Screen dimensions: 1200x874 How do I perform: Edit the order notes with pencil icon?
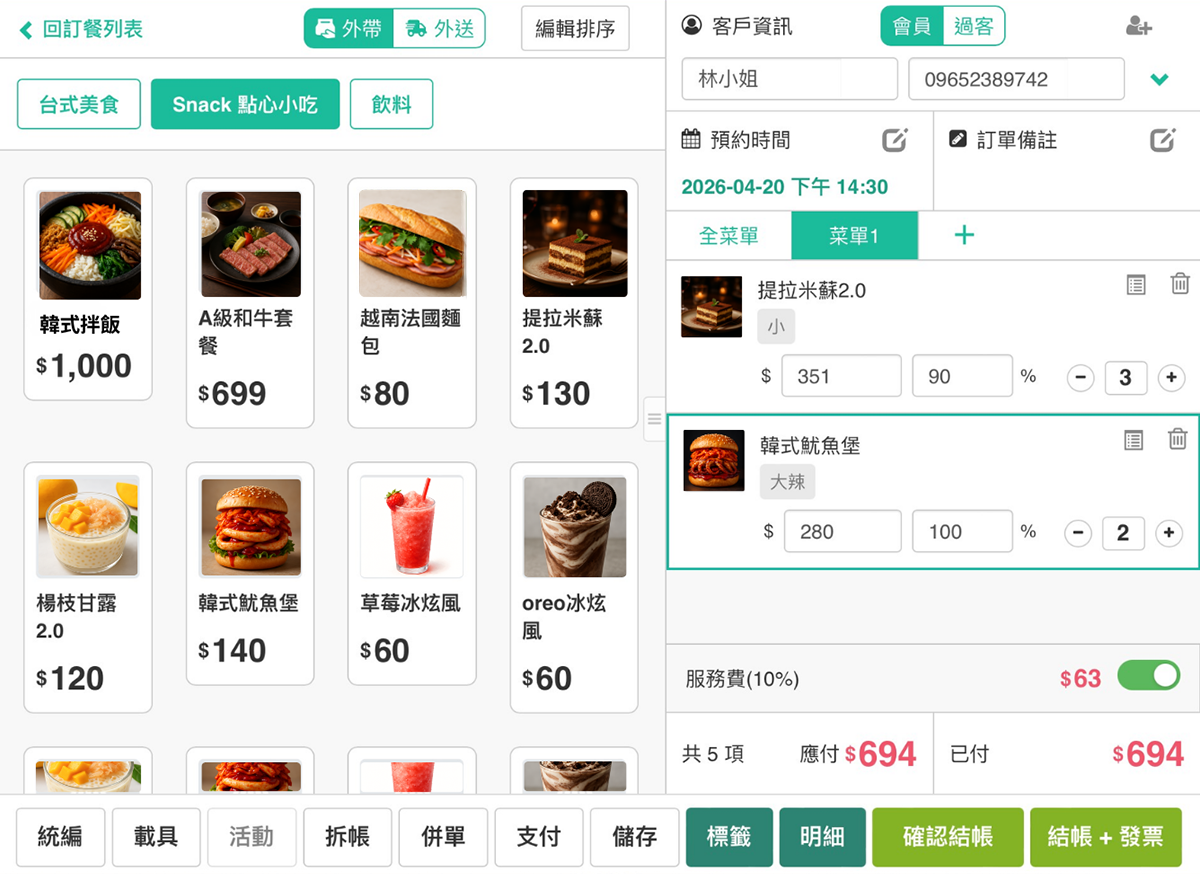1162,140
